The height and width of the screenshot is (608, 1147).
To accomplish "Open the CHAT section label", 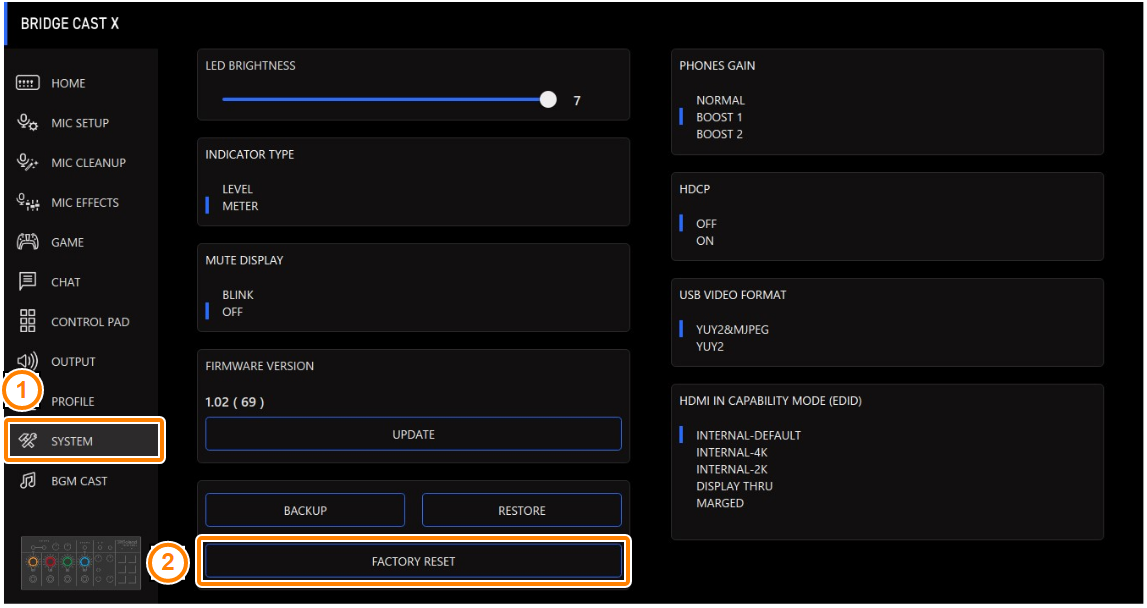I will (66, 282).
